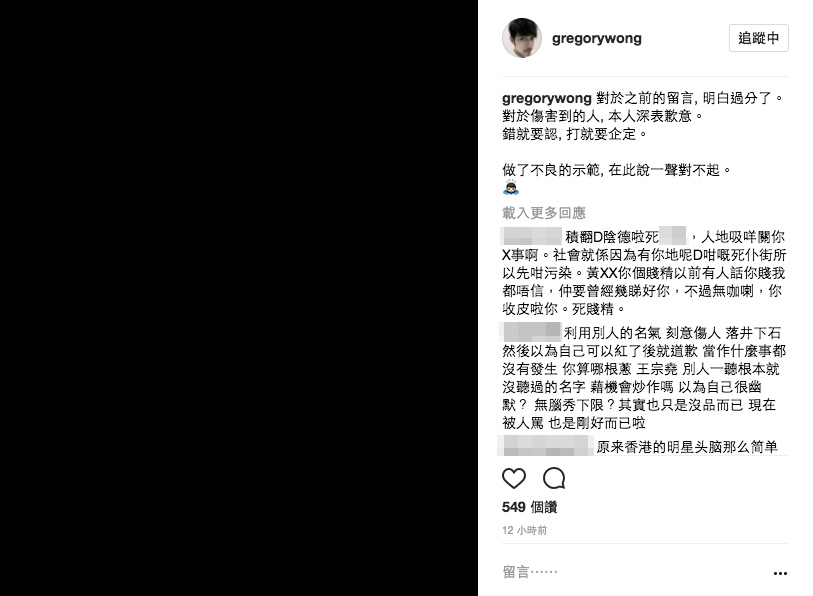
Task: Open the three-dot more options menu
Action: click(x=780, y=573)
